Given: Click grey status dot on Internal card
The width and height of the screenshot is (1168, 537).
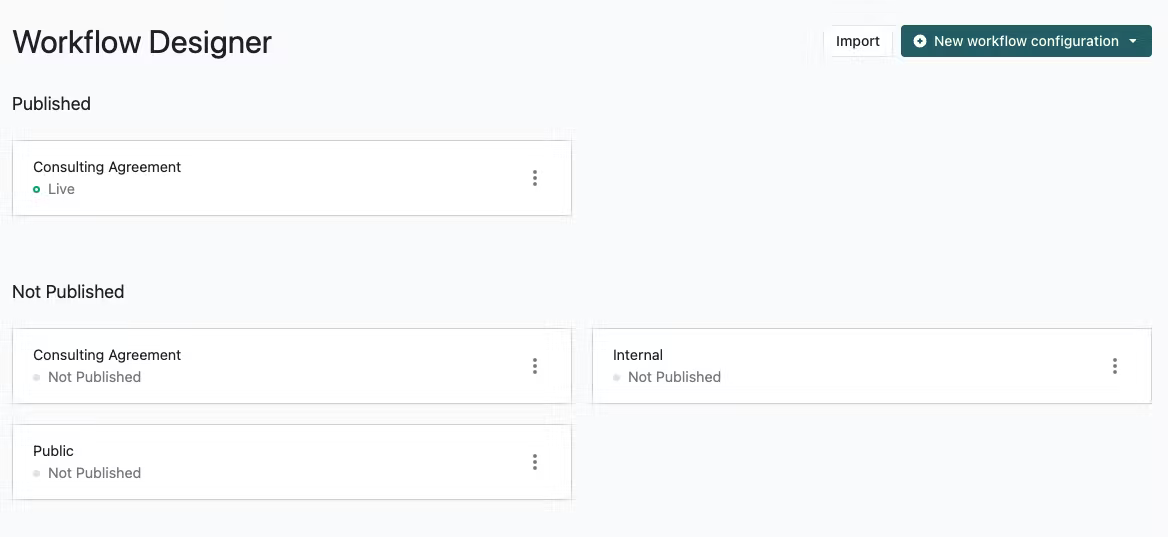Looking at the screenshot, I should coord(616,378).
